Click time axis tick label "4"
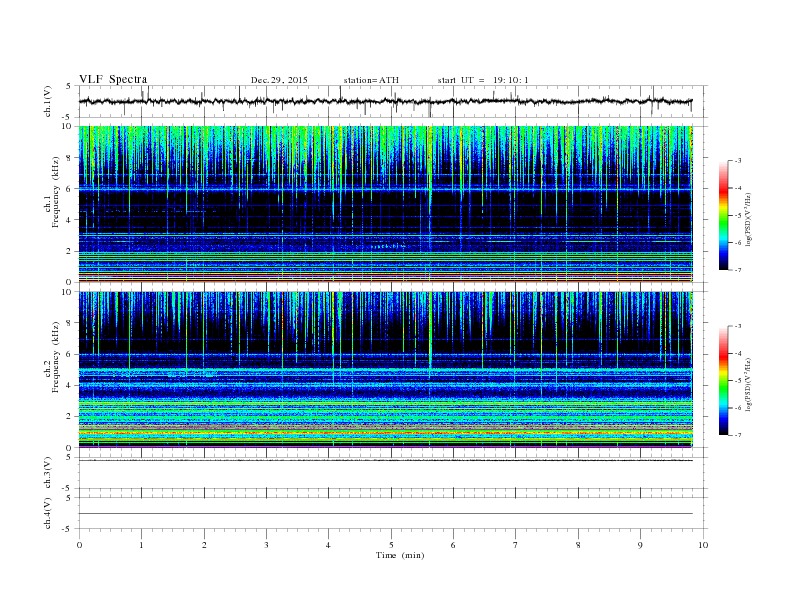Viewport: 792px width, 612px height. (328, 545)
